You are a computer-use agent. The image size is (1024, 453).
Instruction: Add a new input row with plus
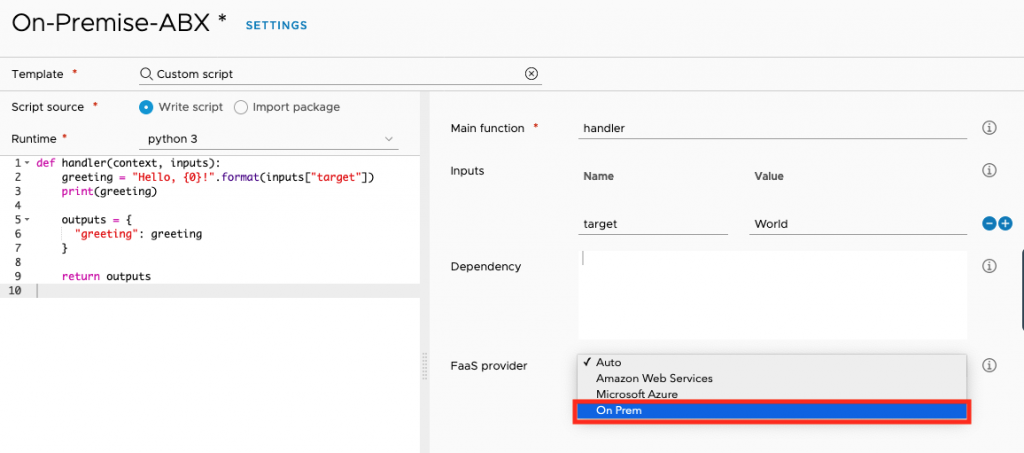[1005, 224]
